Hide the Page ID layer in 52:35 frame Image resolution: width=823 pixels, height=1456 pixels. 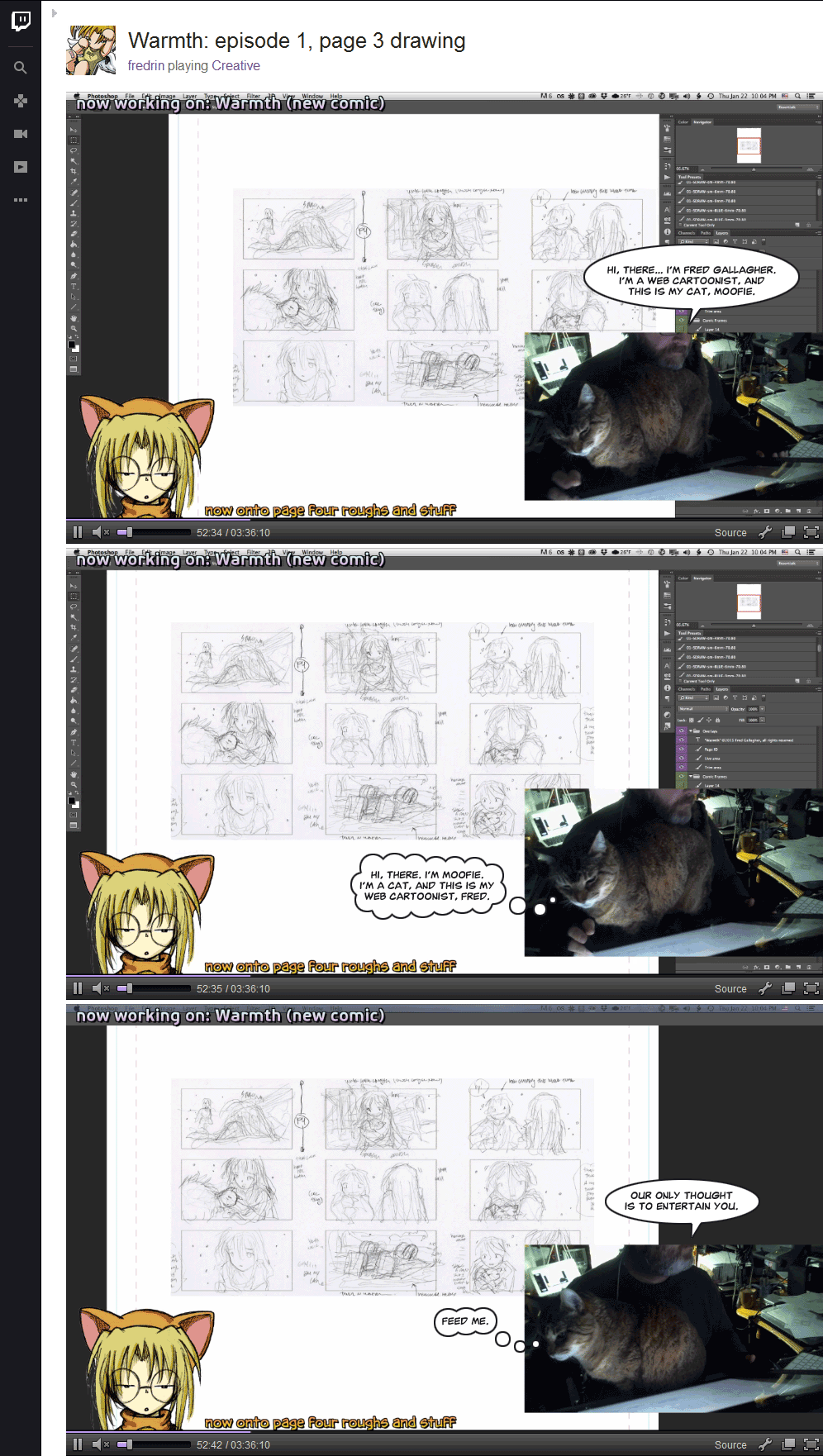click(682, 749)
